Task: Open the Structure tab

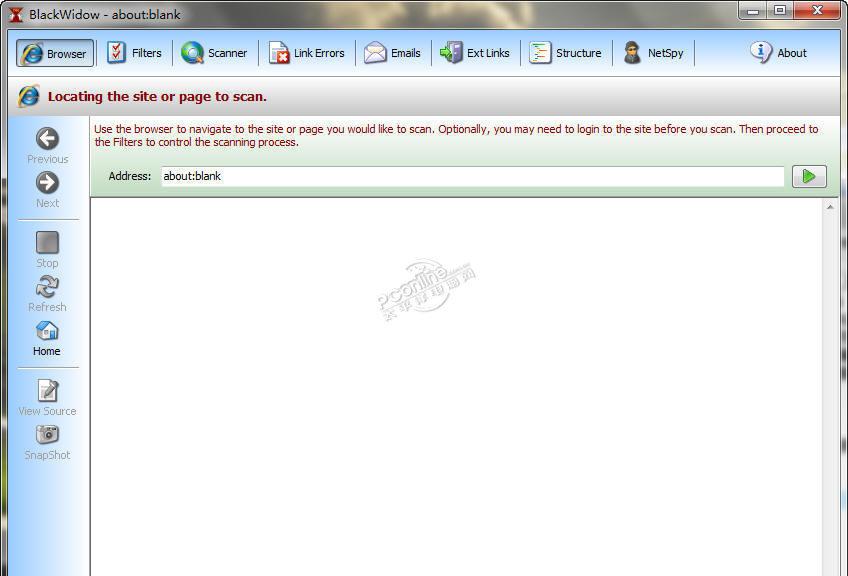Action: 566,53
